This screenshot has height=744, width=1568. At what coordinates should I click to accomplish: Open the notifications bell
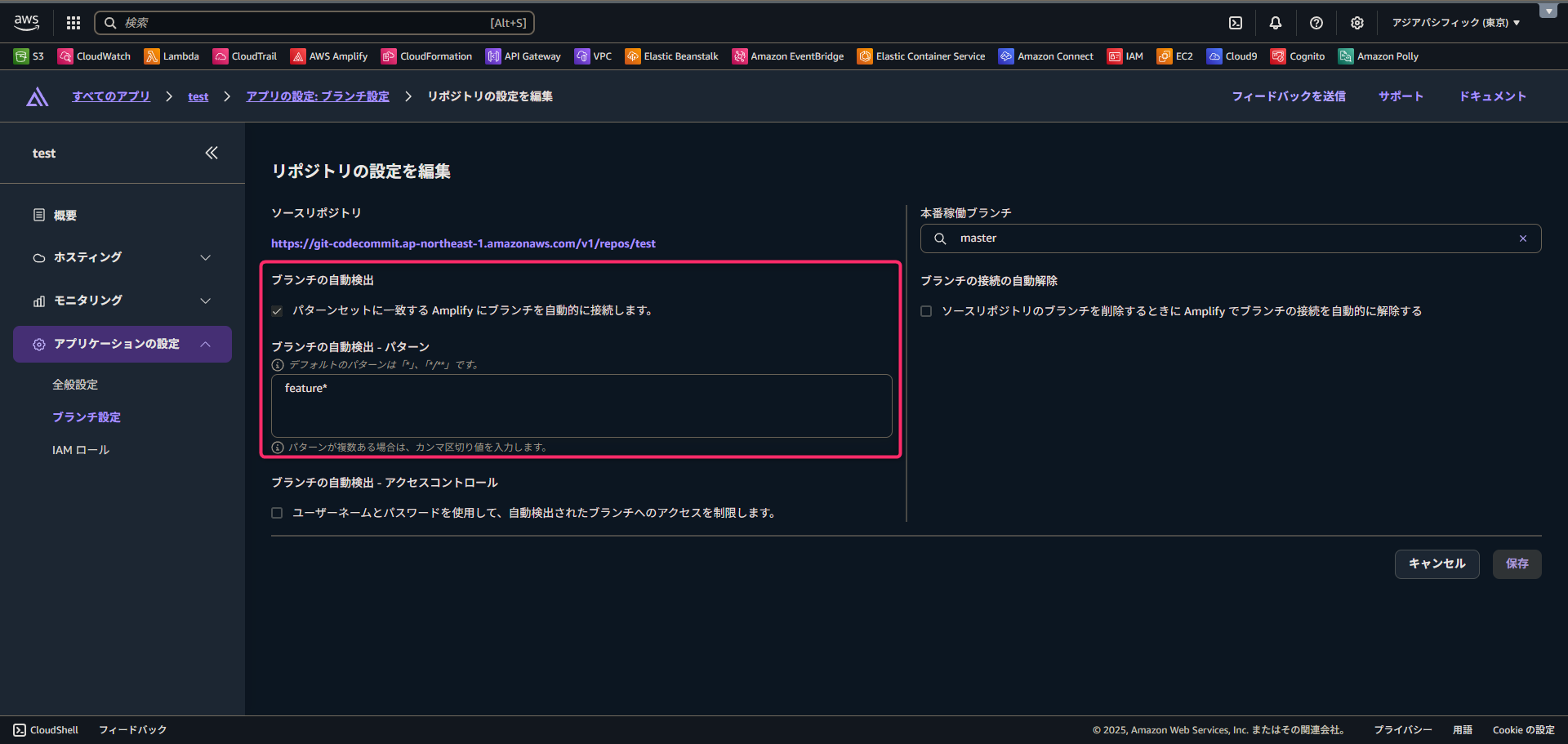[x=1276, y=23]
